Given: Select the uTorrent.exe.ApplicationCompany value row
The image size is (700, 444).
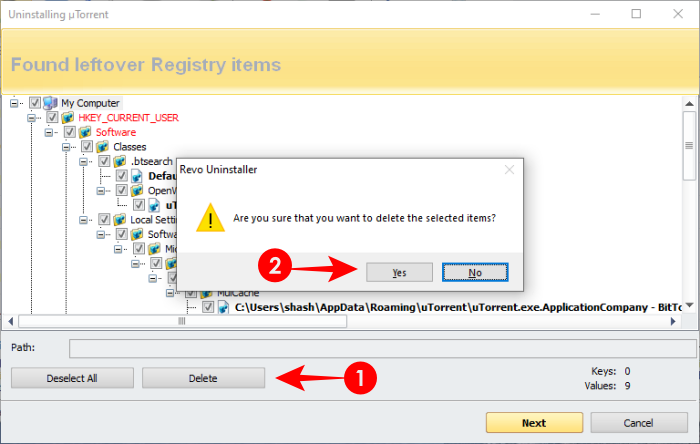Looking at the screenshot, I should [x=458, y=307].
